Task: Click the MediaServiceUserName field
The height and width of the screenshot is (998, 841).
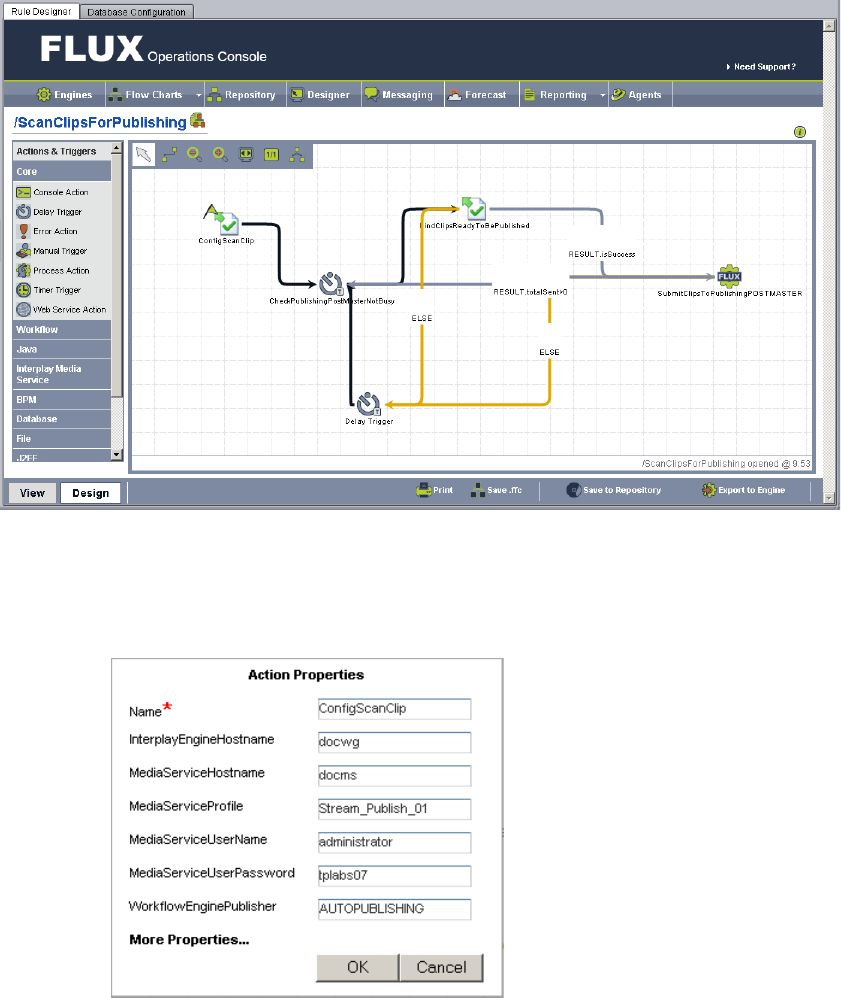Action: [395, 842]
